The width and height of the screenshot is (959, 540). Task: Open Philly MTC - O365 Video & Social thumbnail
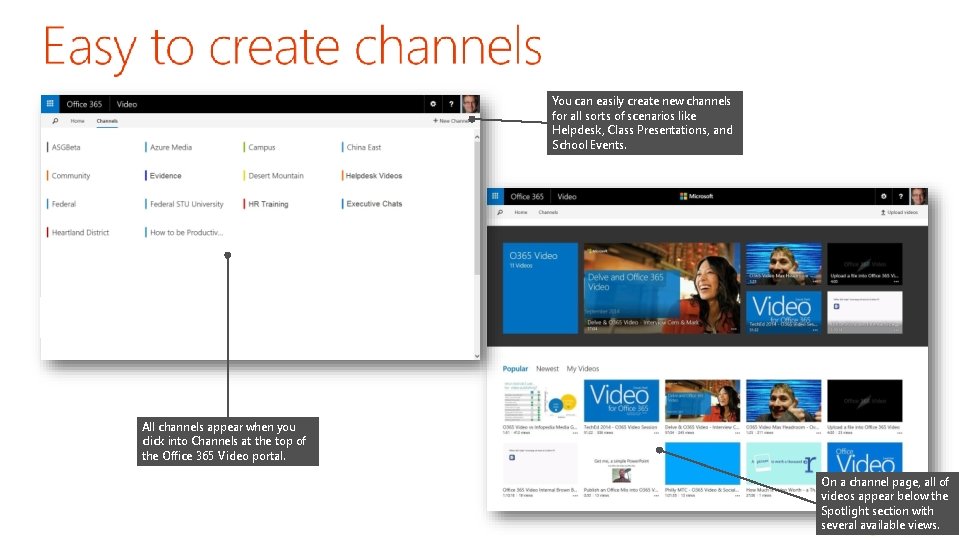(702, 464)
